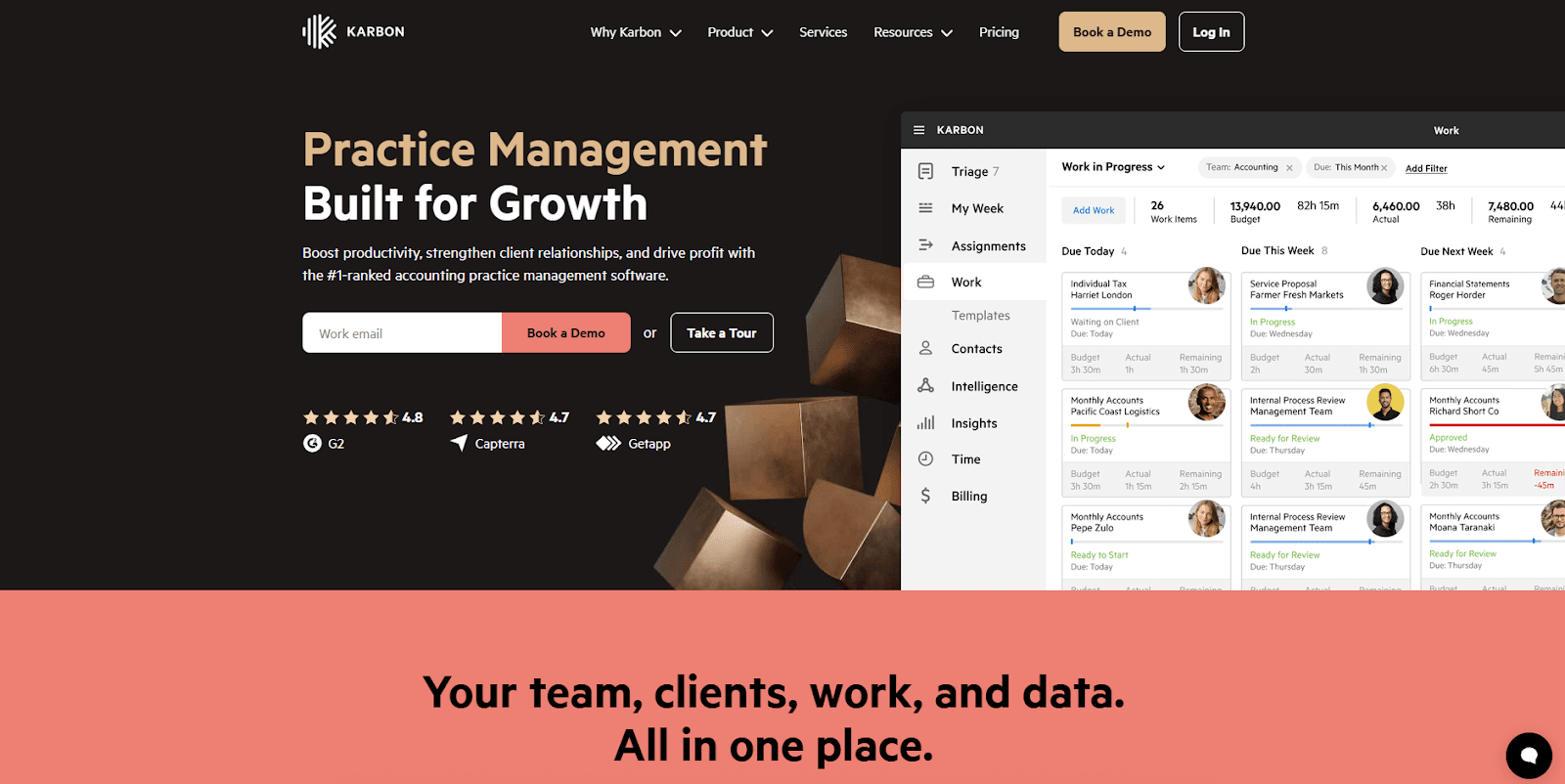This screenshot has height=784, width=1565.
Task: Expand the Product dropdown menu
Action: [x=739, y=32]
